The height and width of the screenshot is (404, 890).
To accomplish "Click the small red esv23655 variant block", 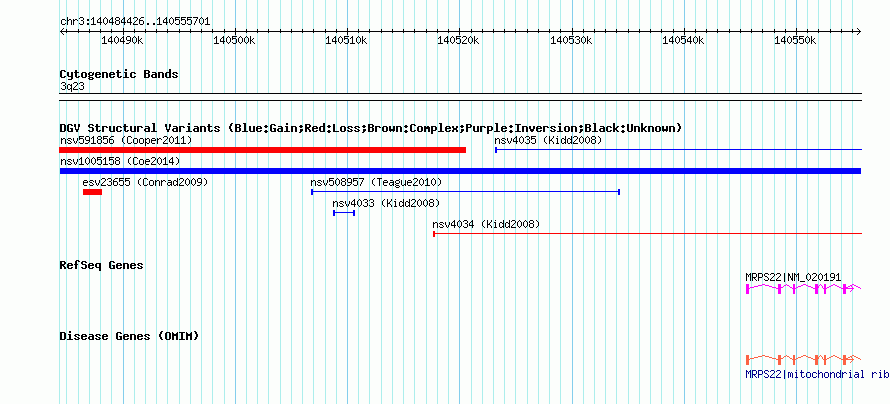I will click(x=93, y=192).
